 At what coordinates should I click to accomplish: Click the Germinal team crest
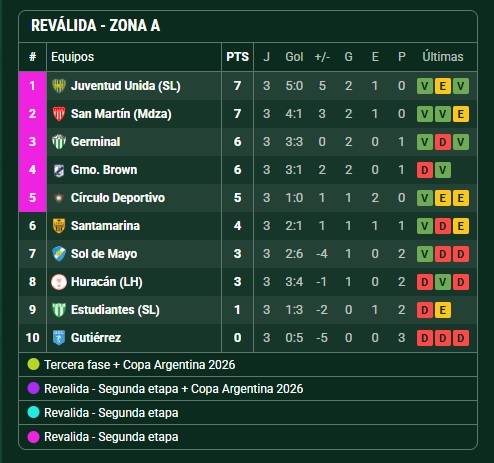59,142
